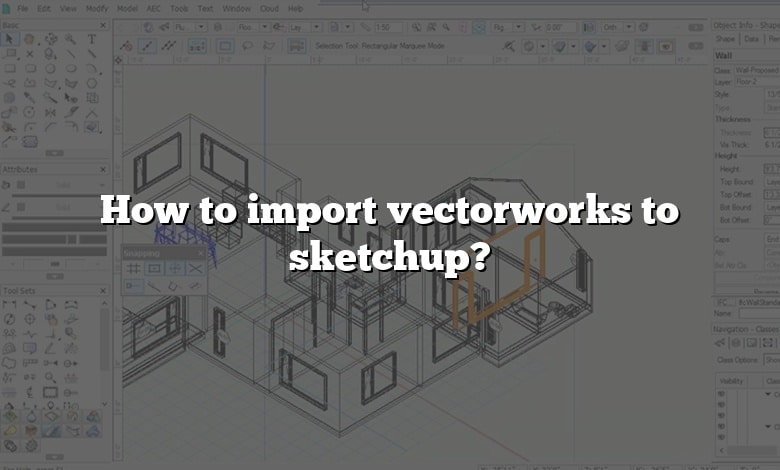Toggle the Smart Points snap in Snapping palette
Viewport: 780px width, 470px height.
tap(134, 285)
